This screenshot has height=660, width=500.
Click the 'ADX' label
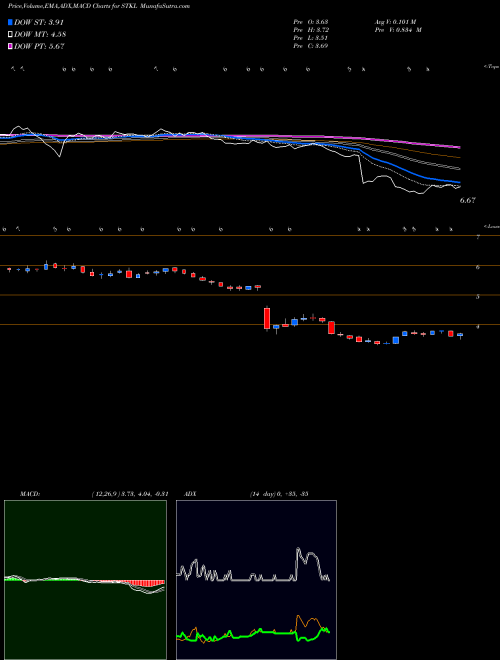190,494
